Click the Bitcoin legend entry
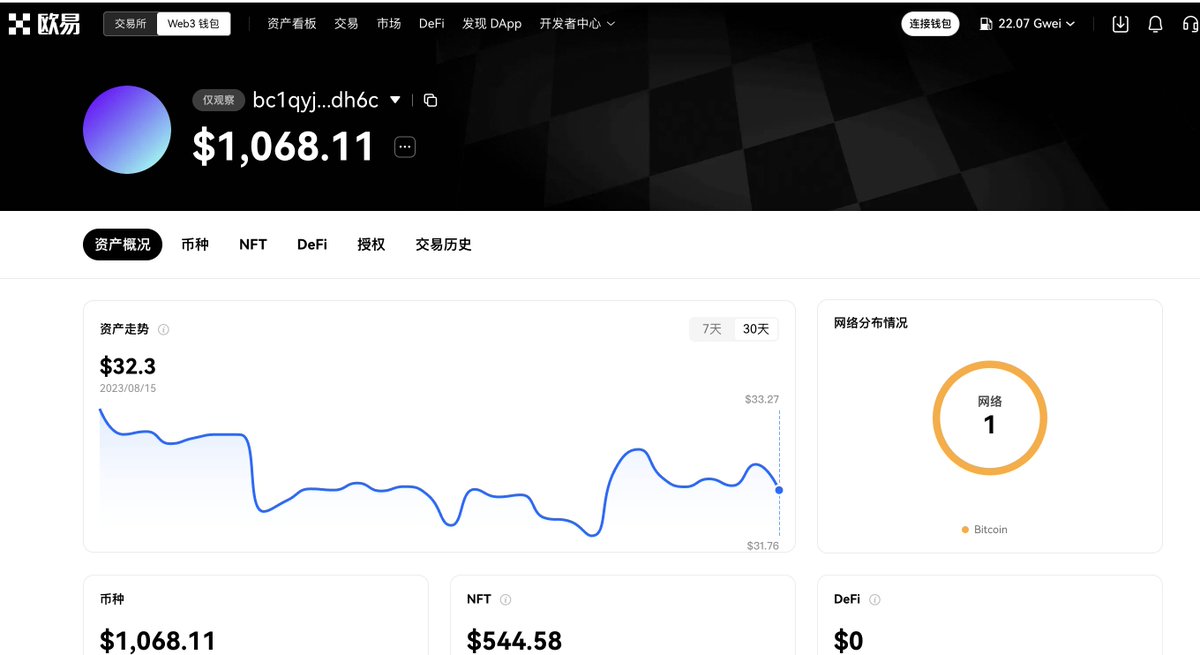This screenshot has width=1200, height=655. [985, 529]
